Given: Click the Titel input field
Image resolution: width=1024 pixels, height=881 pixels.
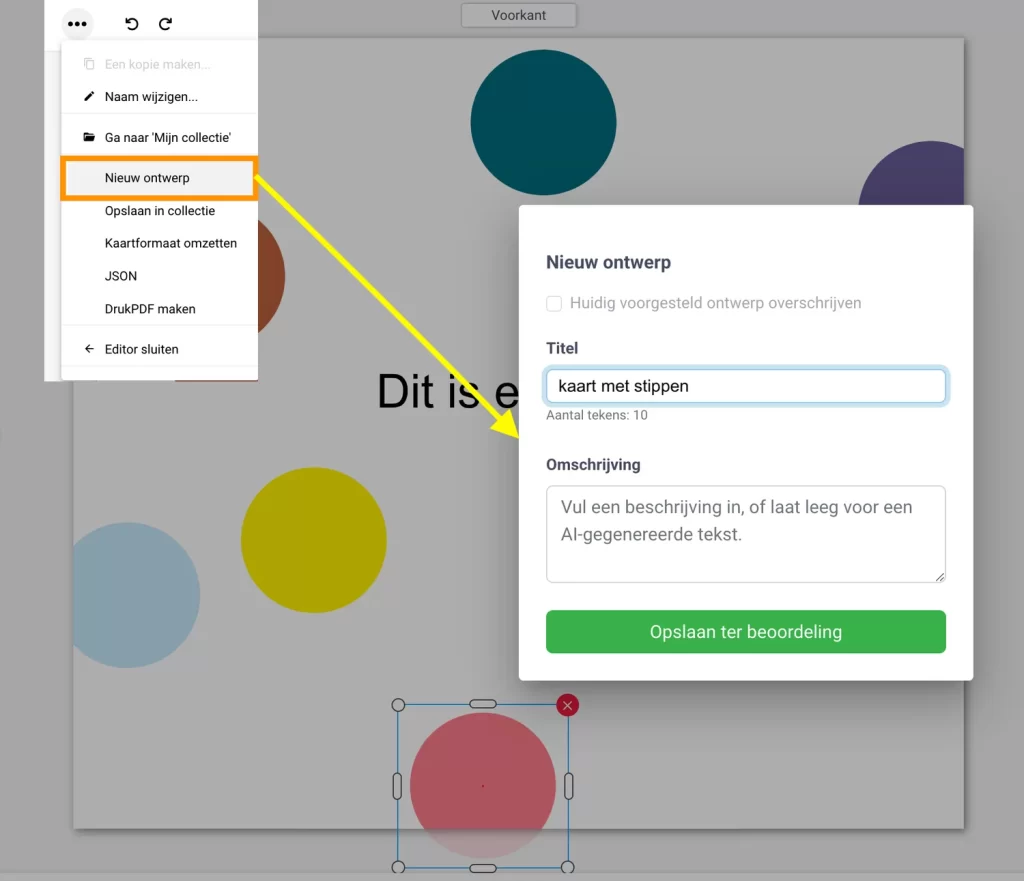Looking at the screenshot, I should (x=745, y=385).
